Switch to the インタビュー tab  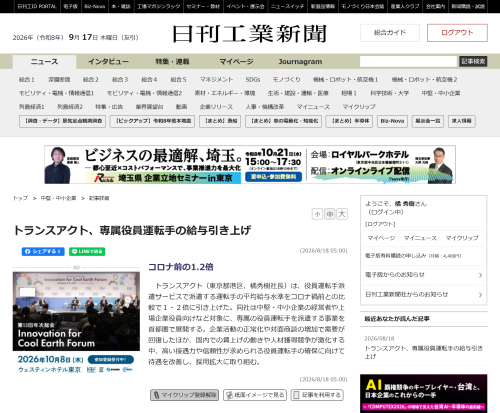pos(108,62)
